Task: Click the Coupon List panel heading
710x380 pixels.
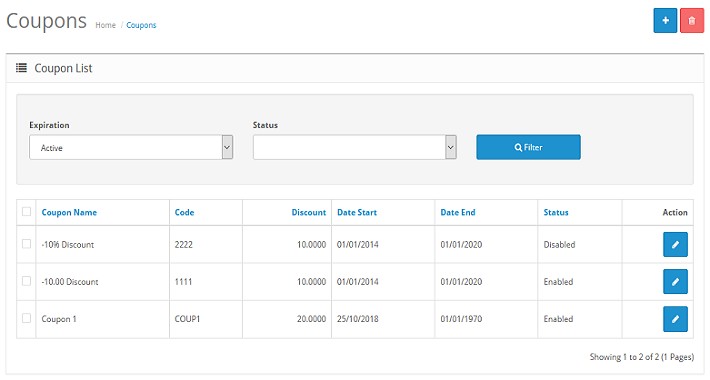Action: click(63, 68)
